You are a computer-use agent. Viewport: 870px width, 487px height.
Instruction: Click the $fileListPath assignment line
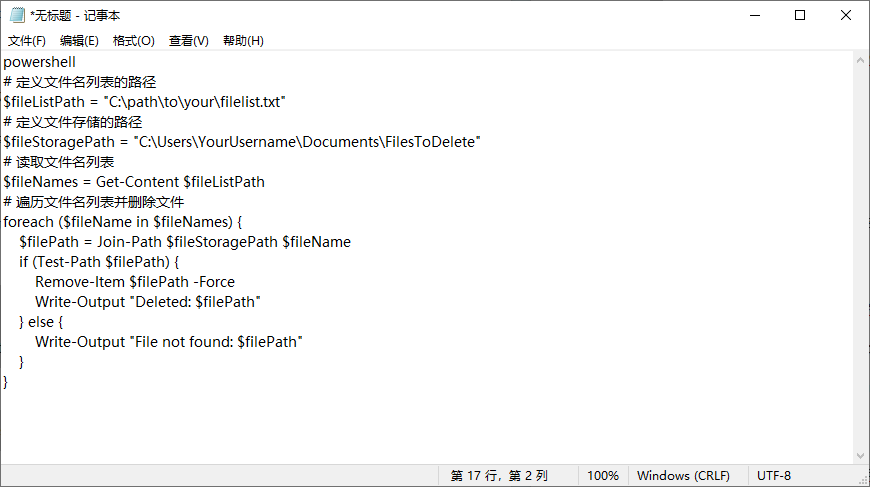pyautogui.click(x=144, y=102)
